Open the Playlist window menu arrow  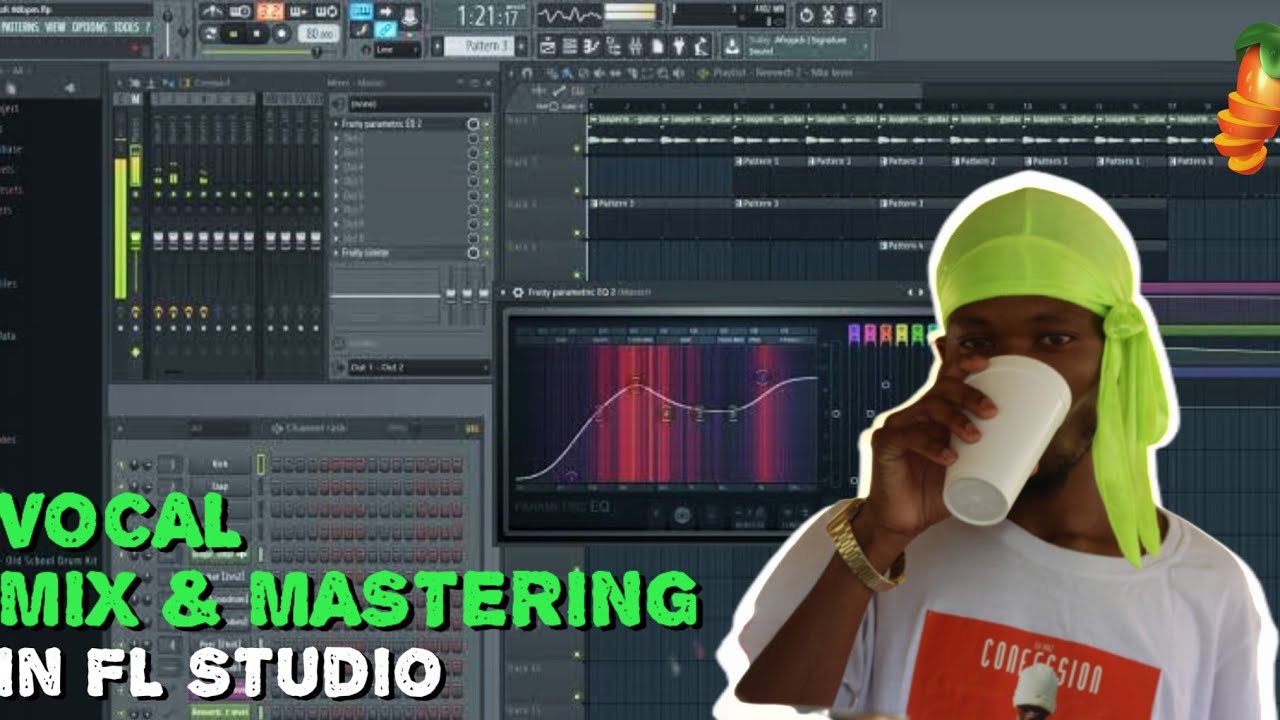[x=509, y=73]
